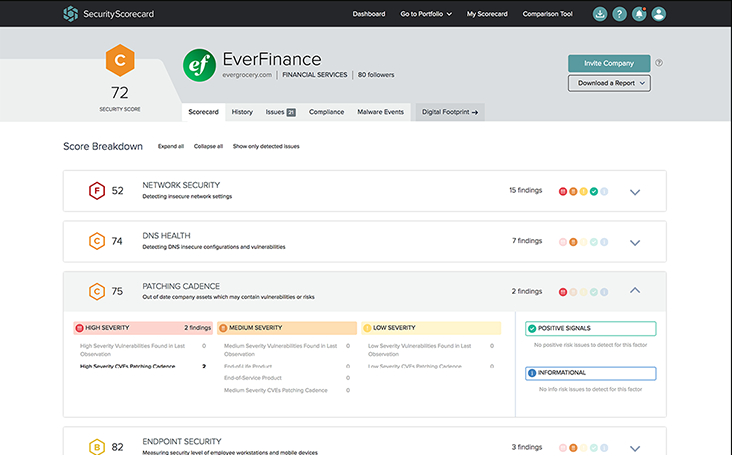The image size is (732, 455).
Task: Collapse the Patching Cadence section chevron
Action: (x=635, y=290)
